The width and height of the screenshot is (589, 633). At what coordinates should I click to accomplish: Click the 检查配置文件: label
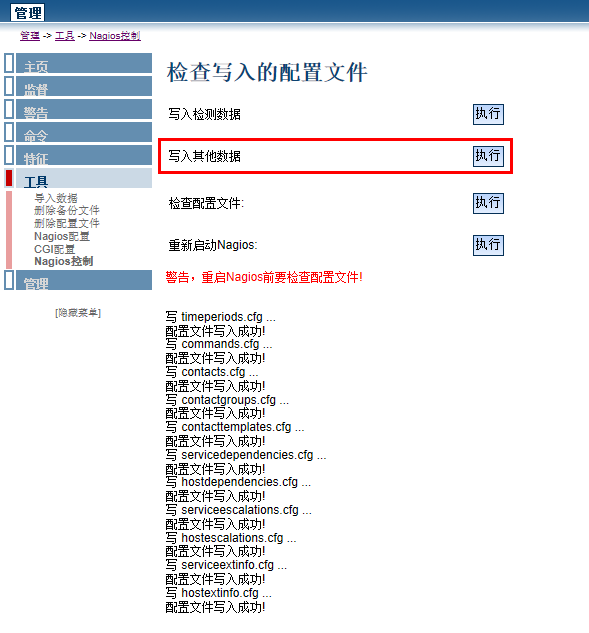click(206, 203)
